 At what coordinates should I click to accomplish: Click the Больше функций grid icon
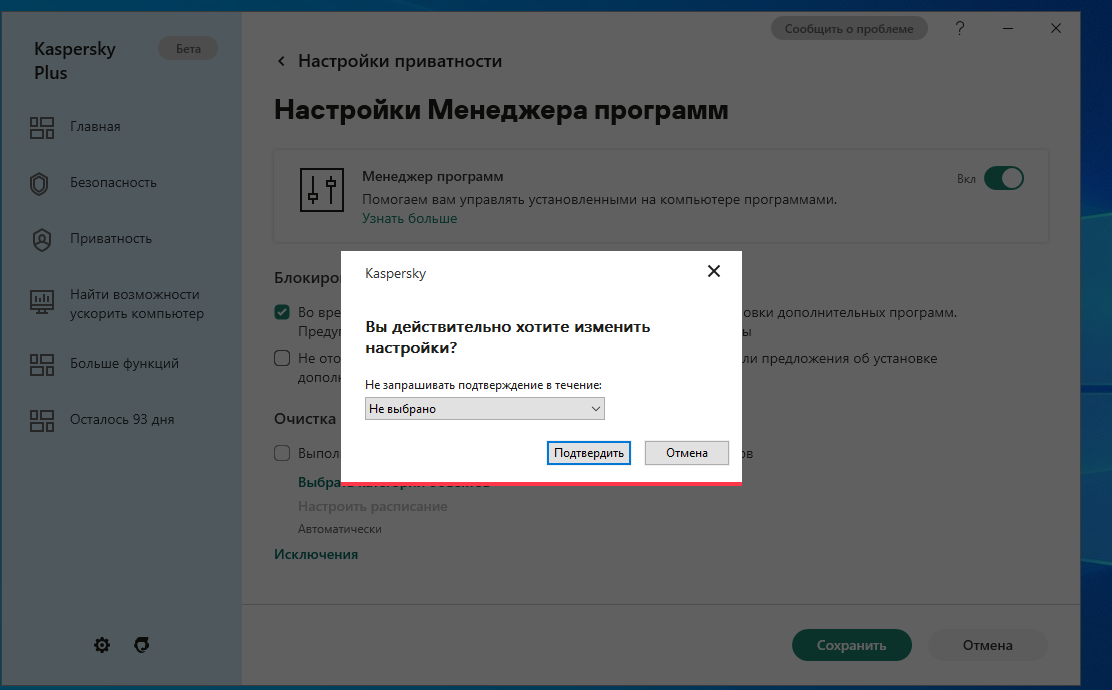42,365
